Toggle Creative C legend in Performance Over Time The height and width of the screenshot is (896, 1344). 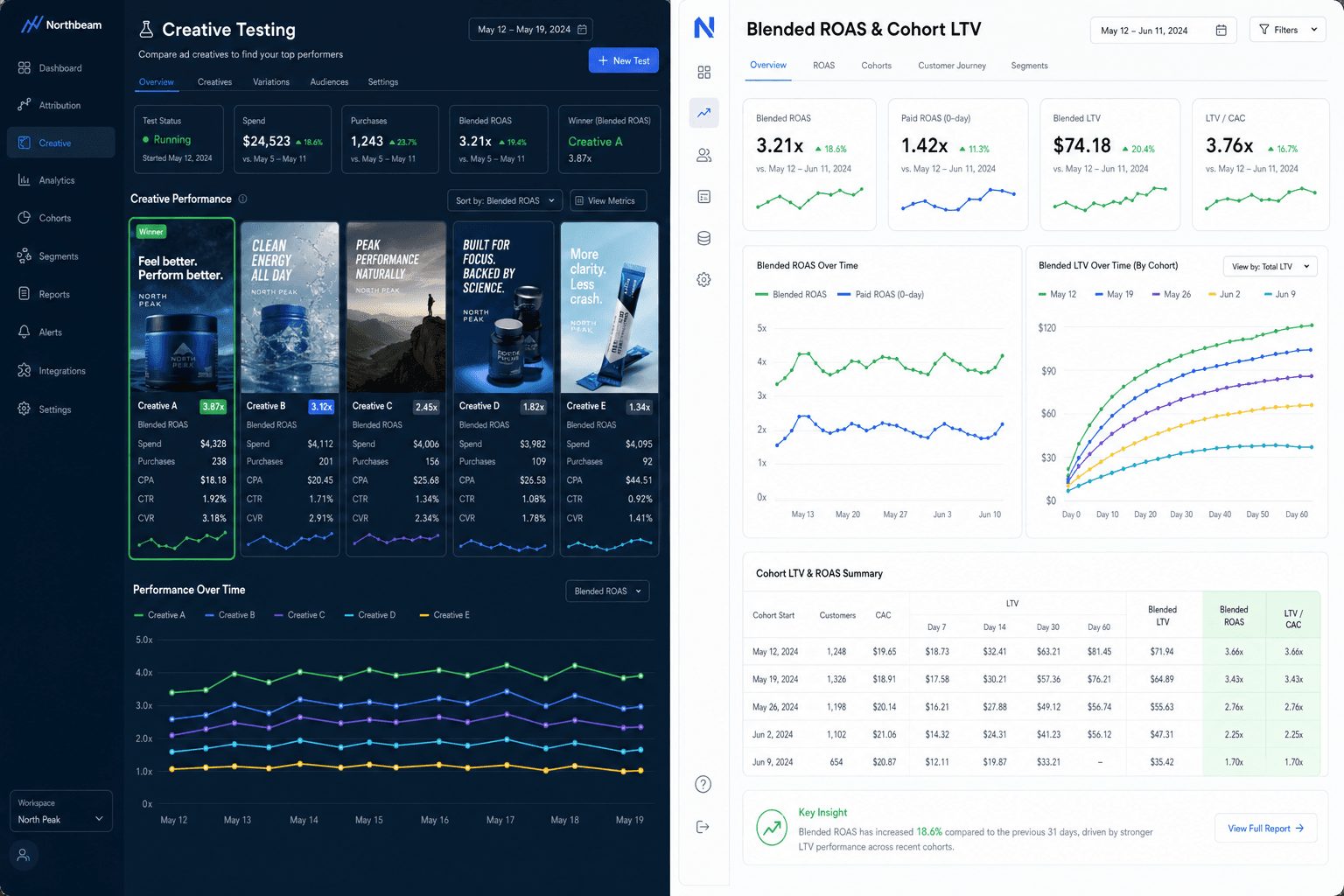pyautogui.click(x=299, y=615)
